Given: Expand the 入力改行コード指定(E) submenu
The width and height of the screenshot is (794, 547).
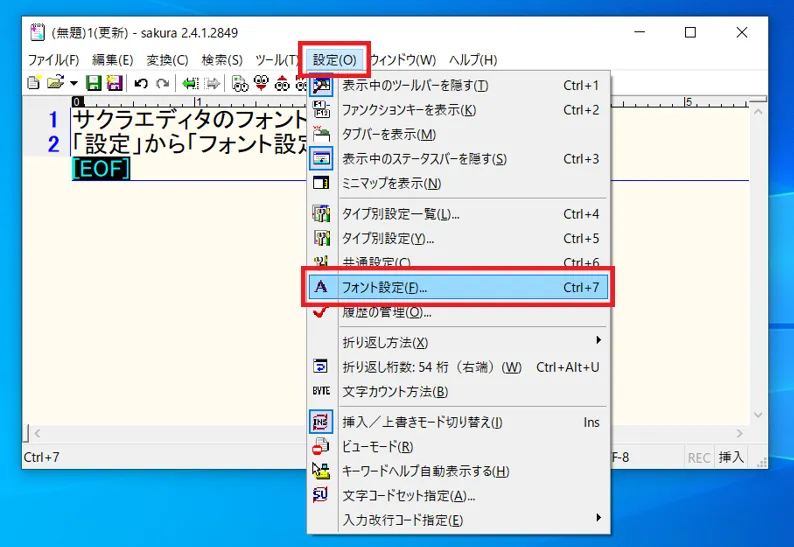Looking at the screenshot, I should (458, 520).
